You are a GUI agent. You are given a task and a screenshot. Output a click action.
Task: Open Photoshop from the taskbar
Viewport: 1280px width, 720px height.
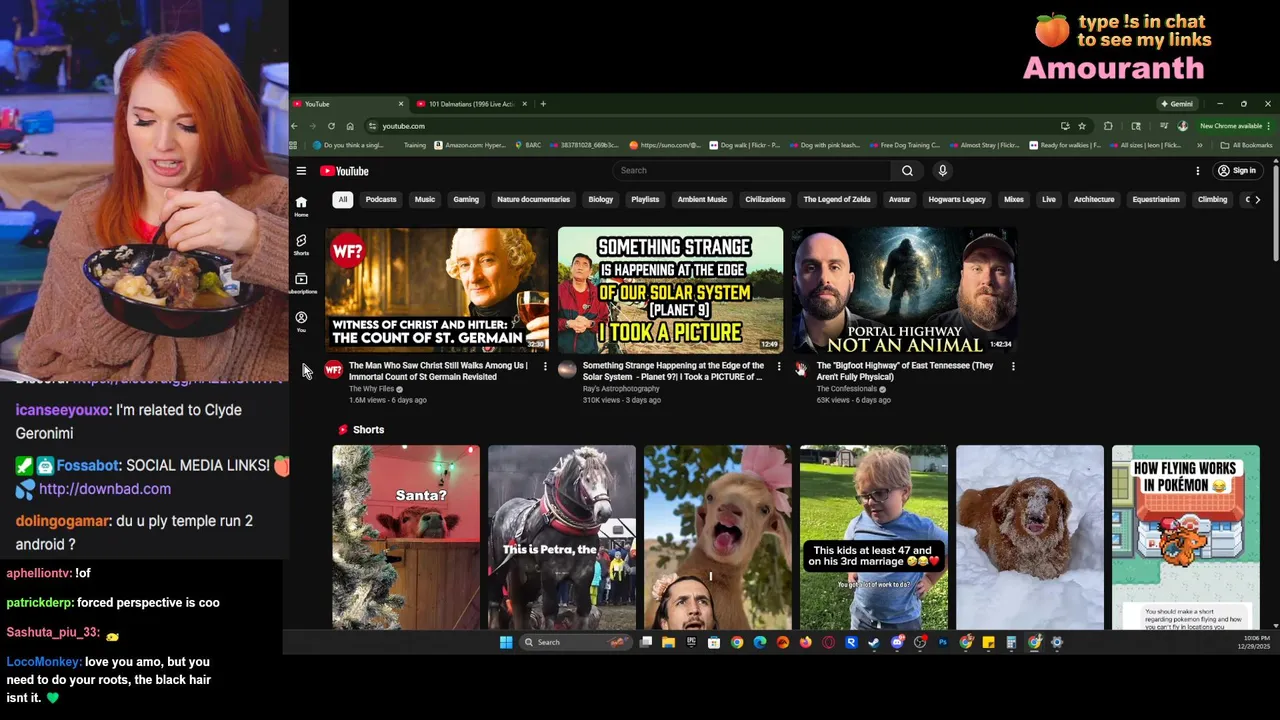point(943,642)
